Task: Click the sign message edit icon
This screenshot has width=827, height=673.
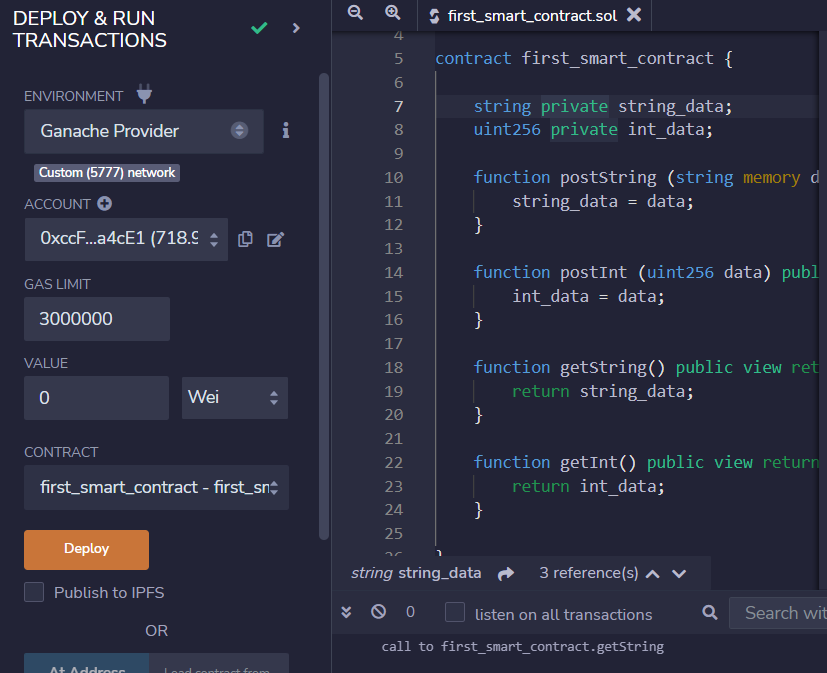Action: [276, 239]
